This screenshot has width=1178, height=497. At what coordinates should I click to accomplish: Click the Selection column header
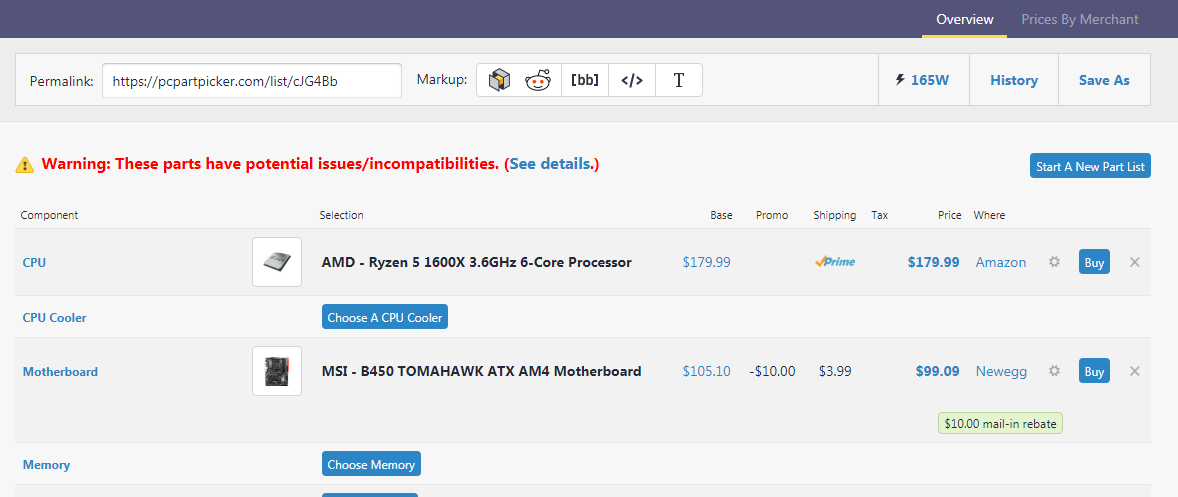point(341,215)
